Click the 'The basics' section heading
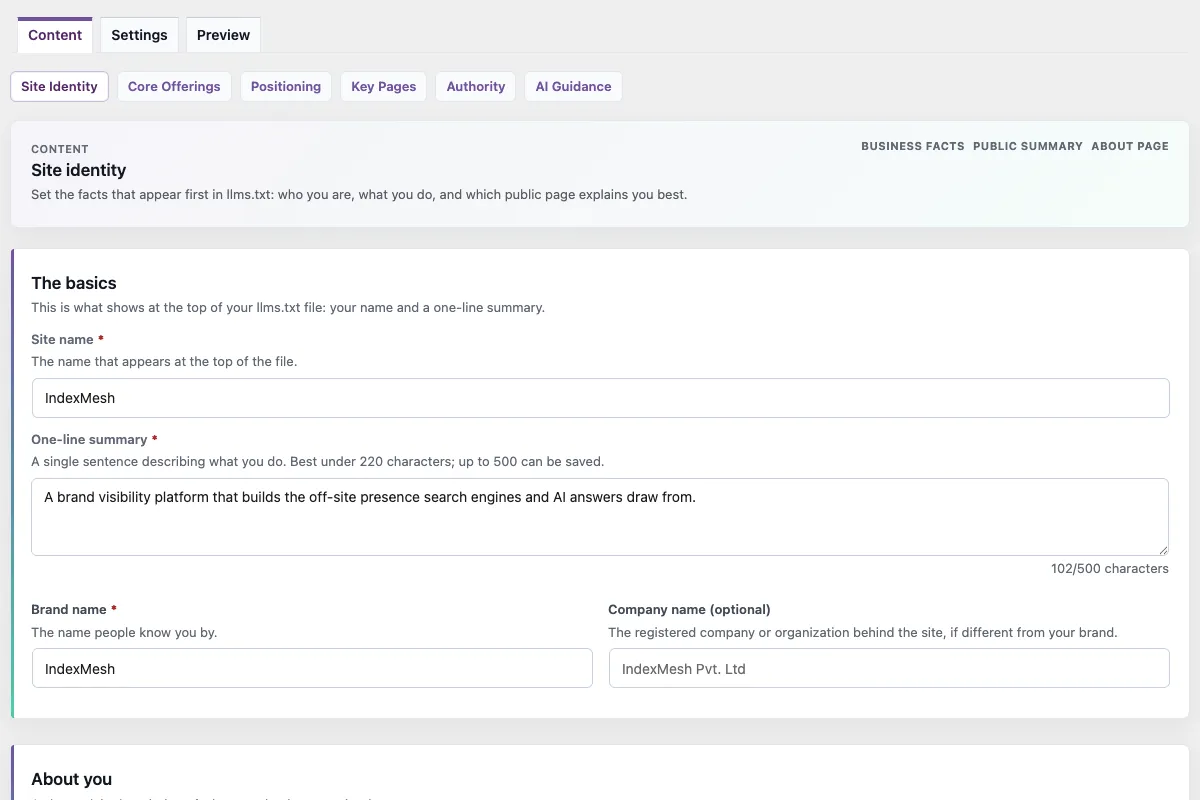The image size is (1200, 800). click(74, 283)
